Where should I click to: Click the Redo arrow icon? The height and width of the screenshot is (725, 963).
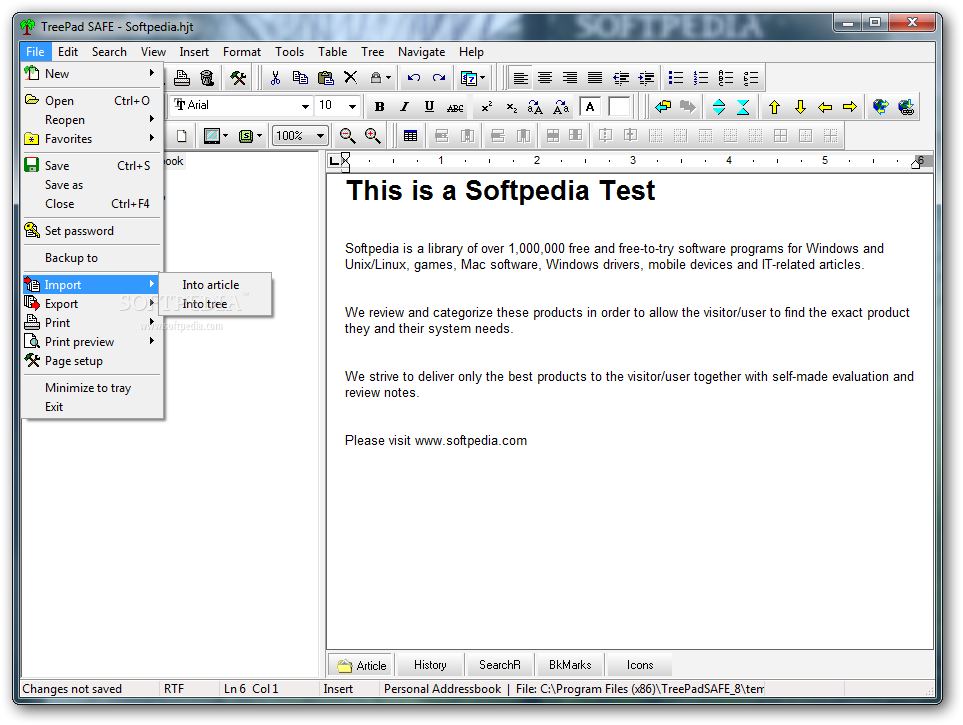click(x=439, y=78)
